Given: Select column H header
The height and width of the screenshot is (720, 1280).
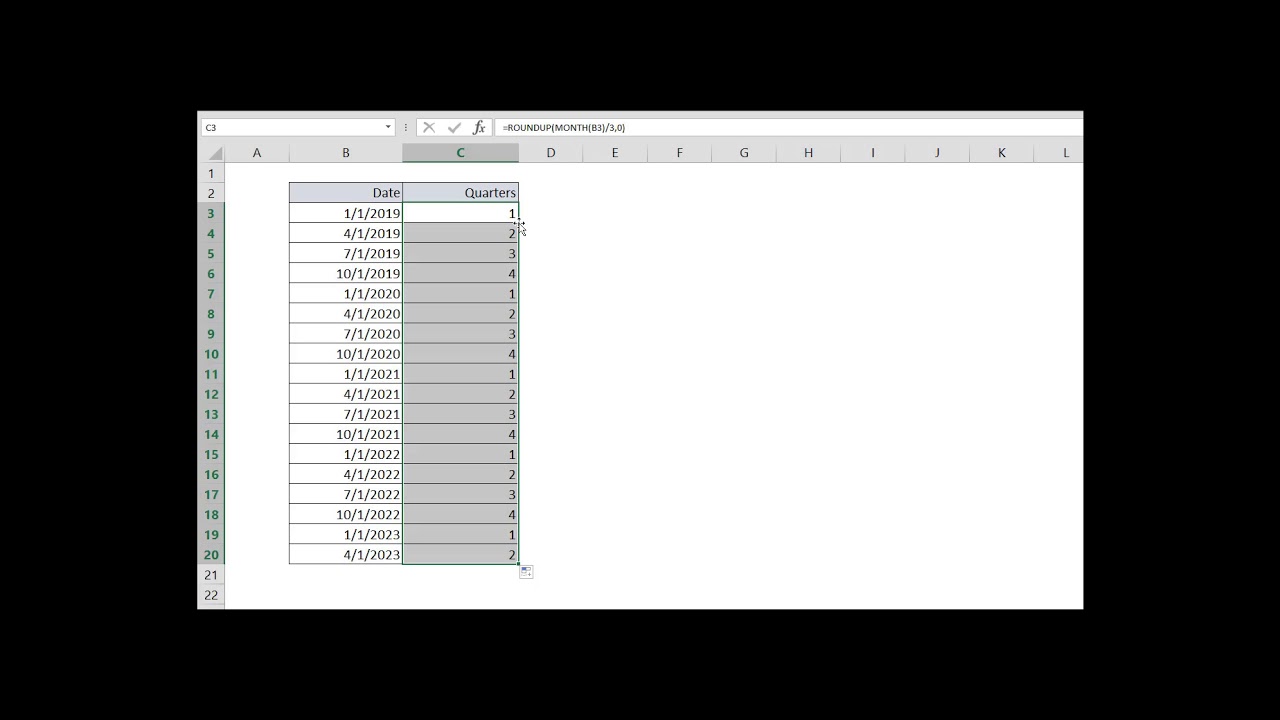Looking at the screenshot, I should click(808, 153).
